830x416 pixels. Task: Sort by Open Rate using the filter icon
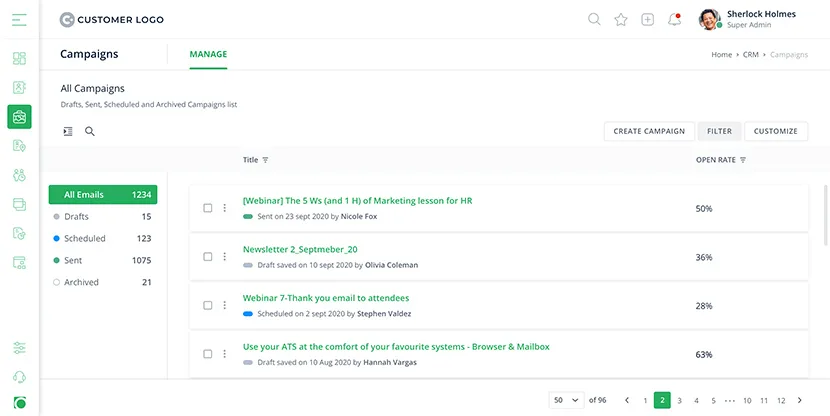(x=743, y=160)
